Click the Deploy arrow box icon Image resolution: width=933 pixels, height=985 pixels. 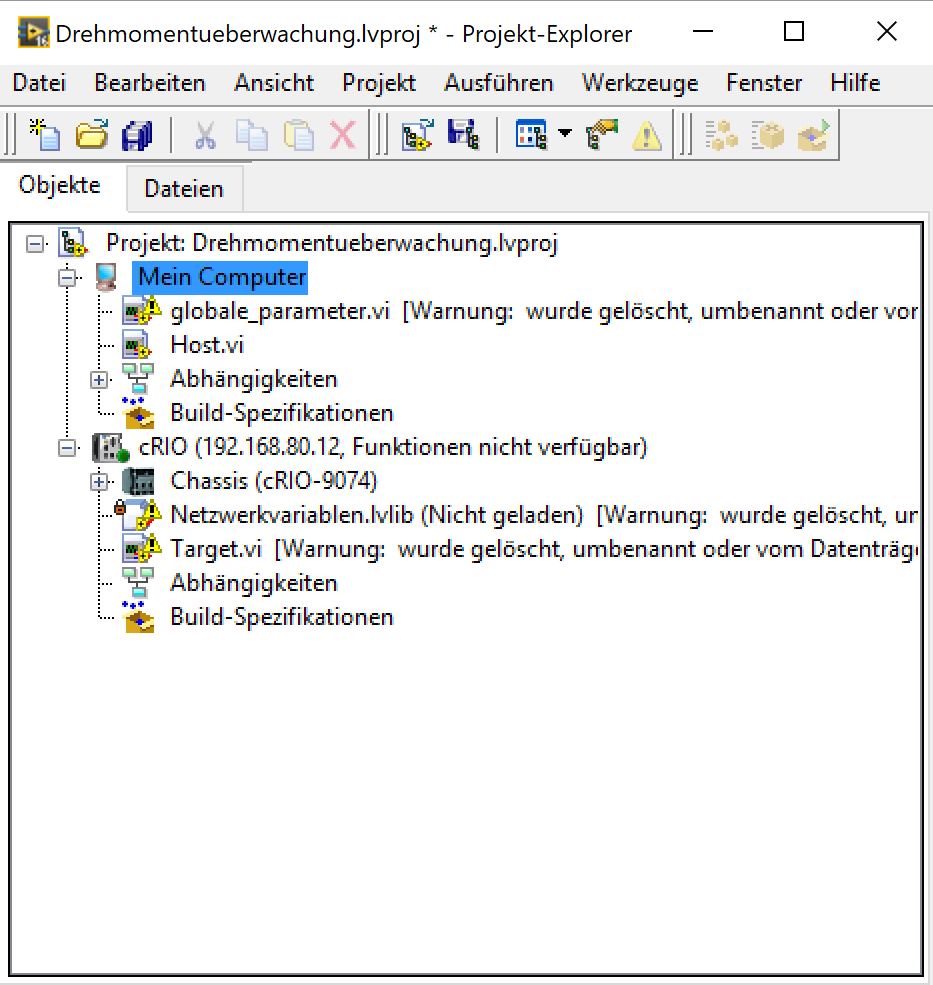tap(814, 134)
